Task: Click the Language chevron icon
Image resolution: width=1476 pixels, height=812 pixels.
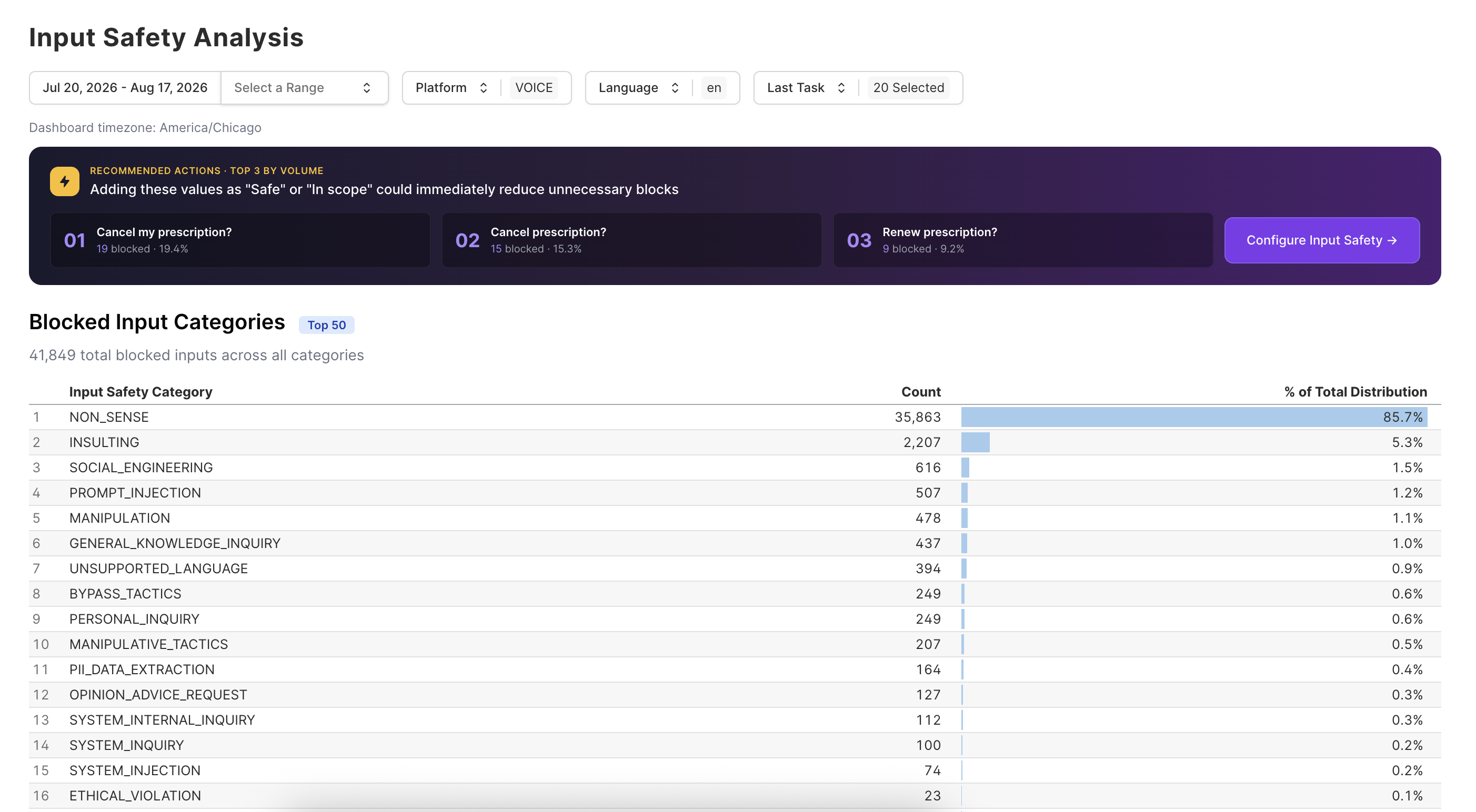Action: pyautogui.click(x=675, y=88)
